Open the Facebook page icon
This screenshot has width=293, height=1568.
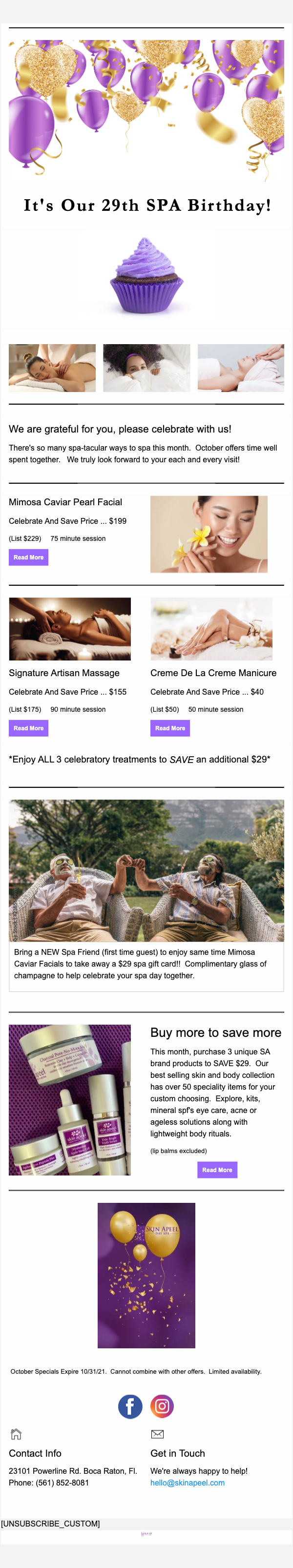pos(130,1407)
